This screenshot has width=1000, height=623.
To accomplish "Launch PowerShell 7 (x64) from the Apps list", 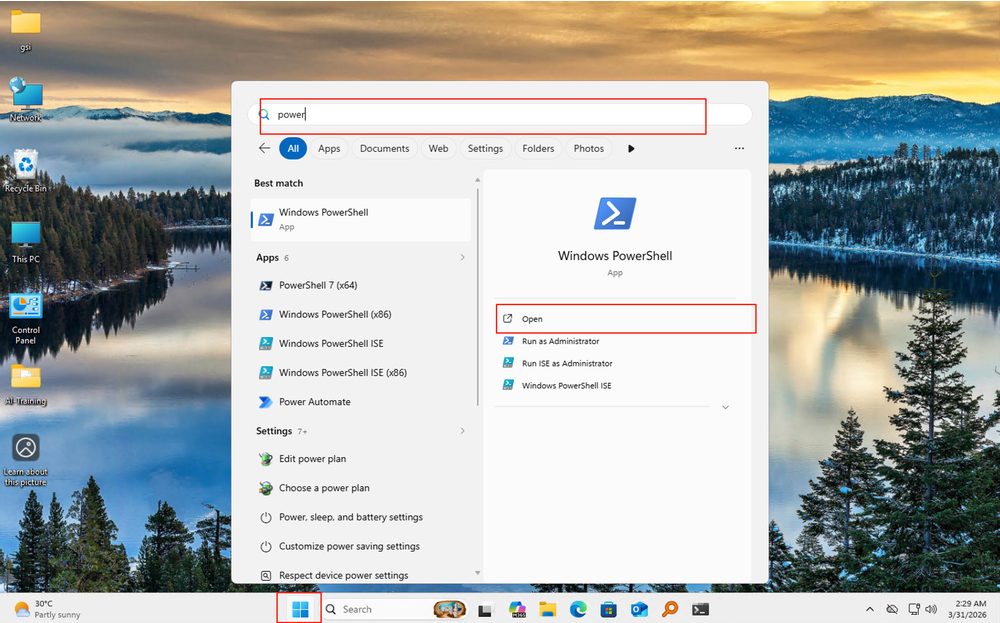I will (x=318, y=285).
